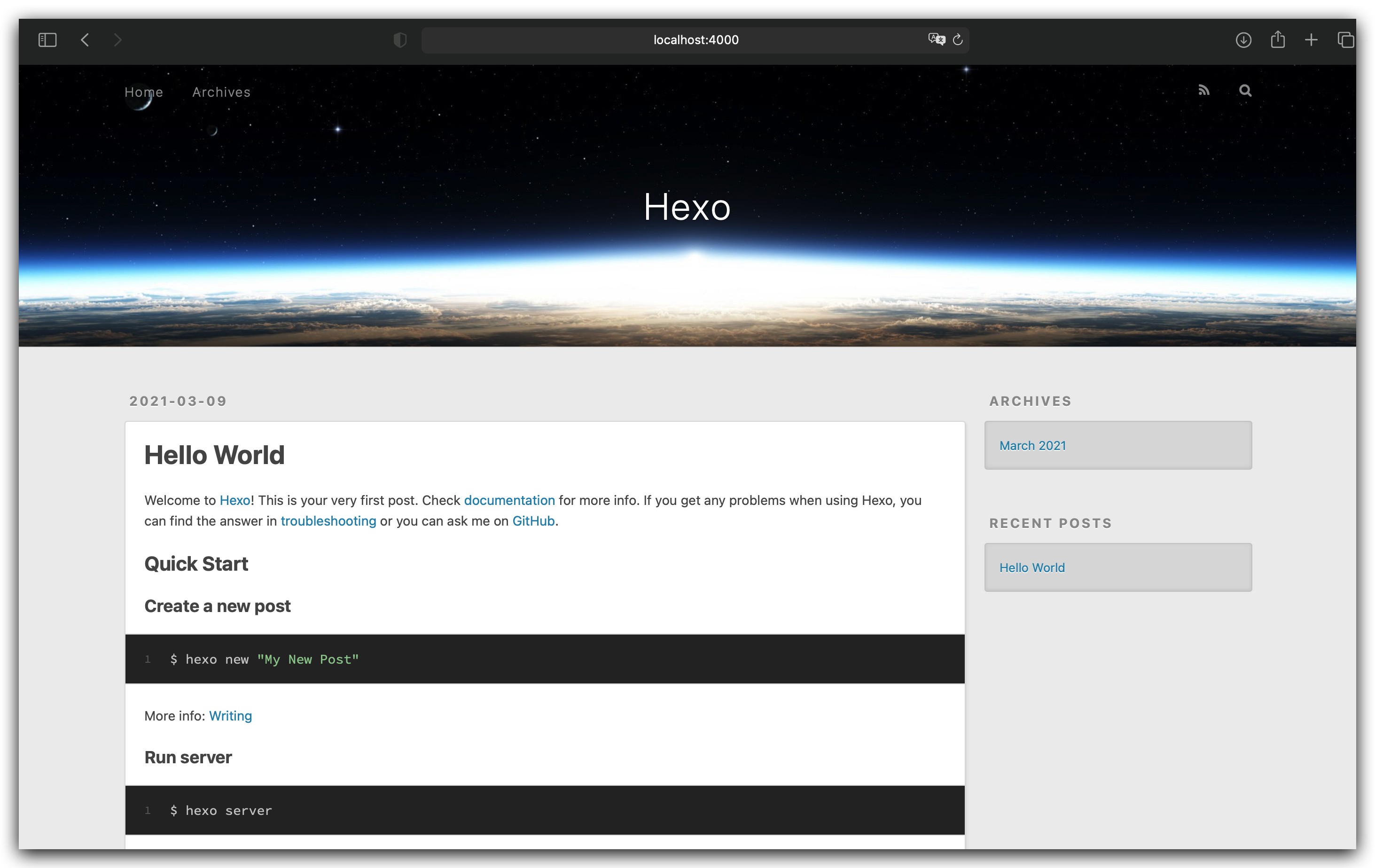
Task: Click the search icon in the header
Action: point(1245,90)
